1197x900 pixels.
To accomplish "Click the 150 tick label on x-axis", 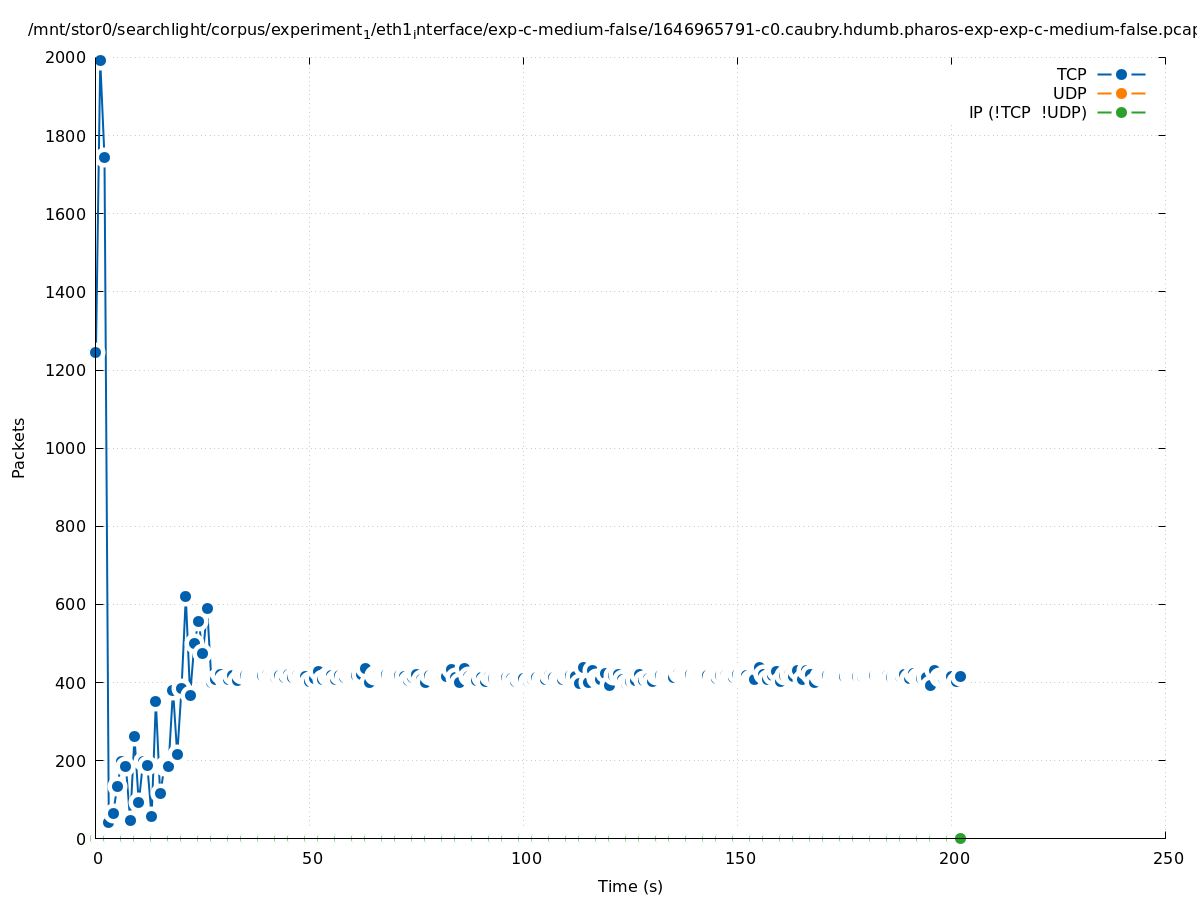I will coord(739,859).
